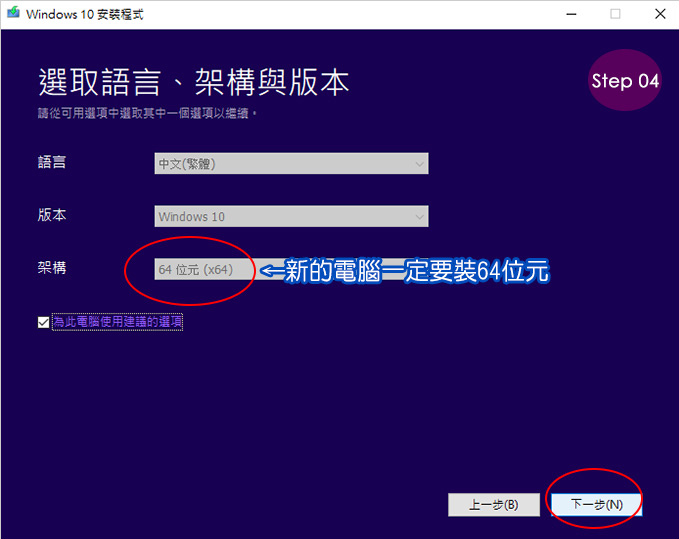Click the 架構 field label
The height and width of the screenshot is (539, 679).
pos(52,268)
